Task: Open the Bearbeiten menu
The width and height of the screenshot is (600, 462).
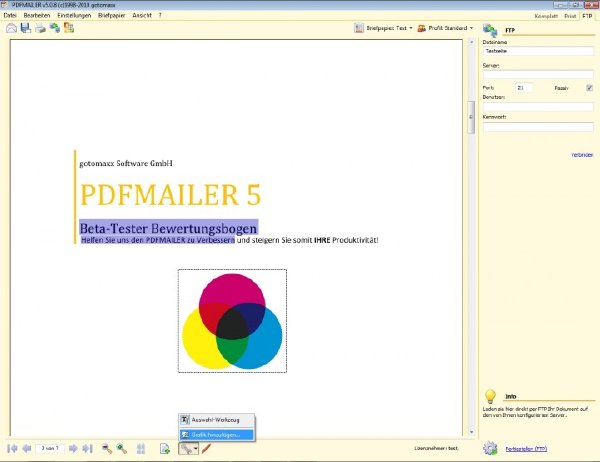Action: 37,15
